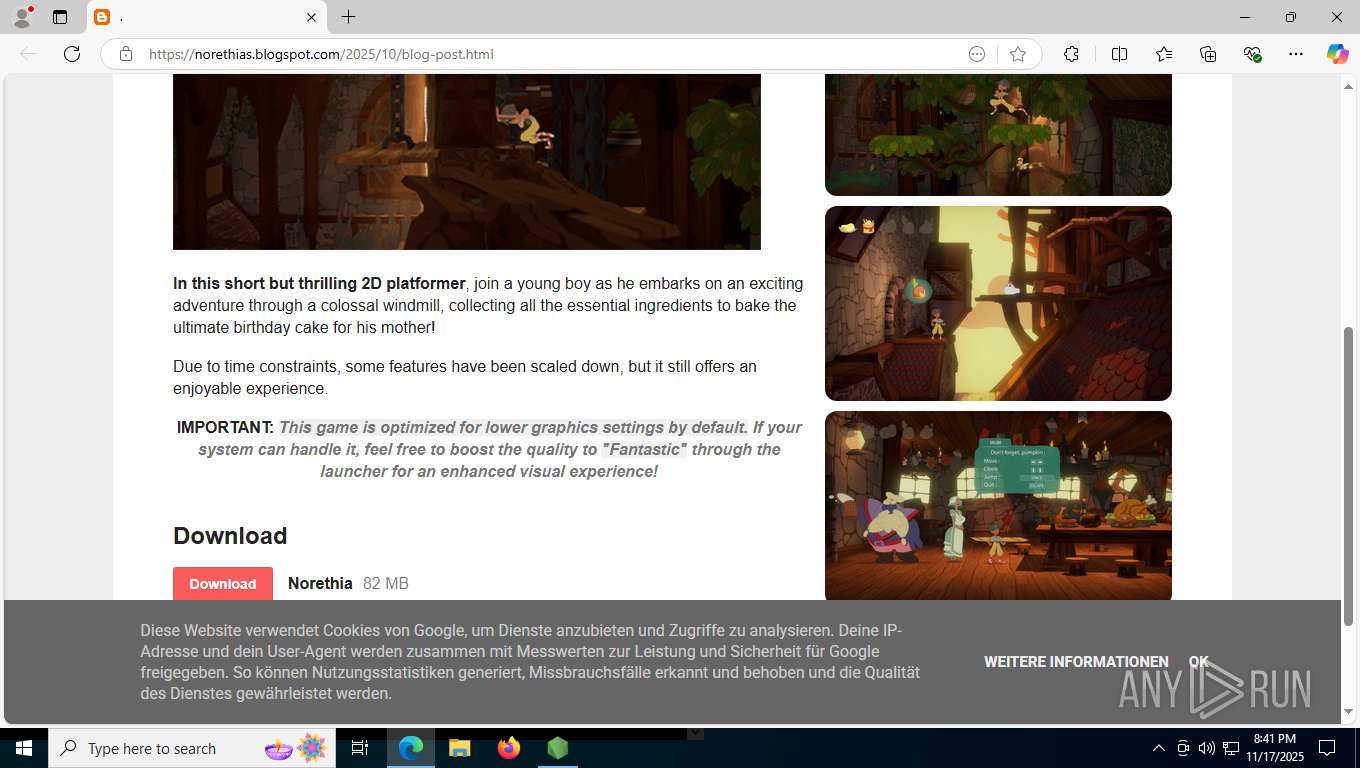Click the Blogger tab favicon
Image resolution: width=1360 pixels, height=768 pixels.
click(102, 17)
